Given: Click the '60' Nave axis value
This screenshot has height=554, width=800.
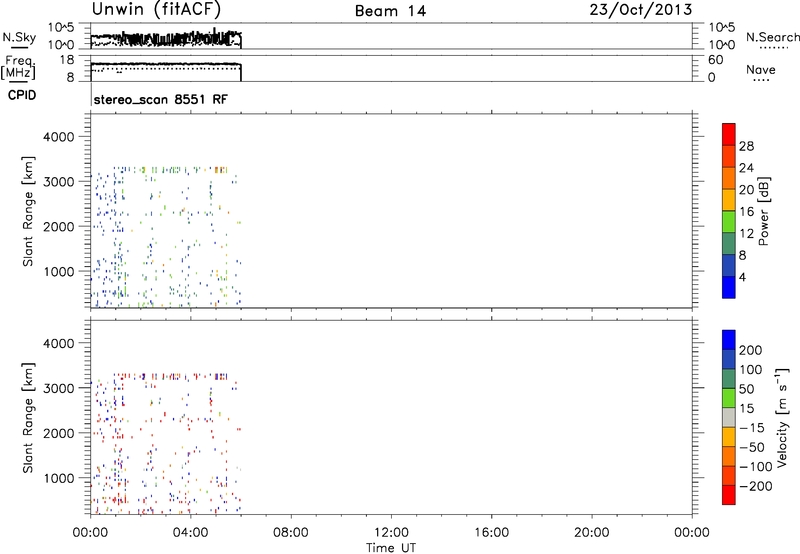Looking at the screenshot, I should pos(715,60).
